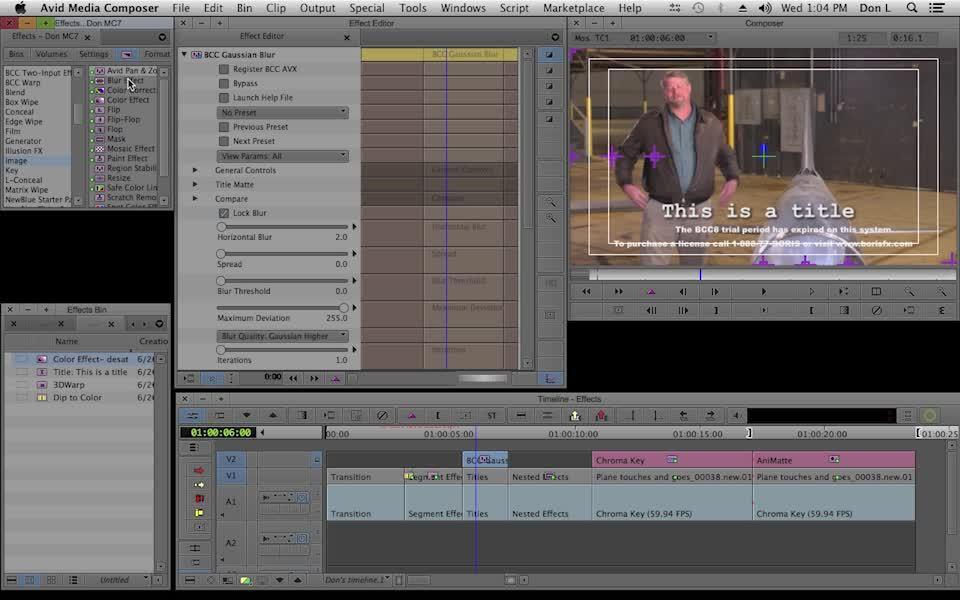Click Remove Effect icon in Composer controls
The height and width of the screenshot is (600, 960).
[x=877, y=310]
